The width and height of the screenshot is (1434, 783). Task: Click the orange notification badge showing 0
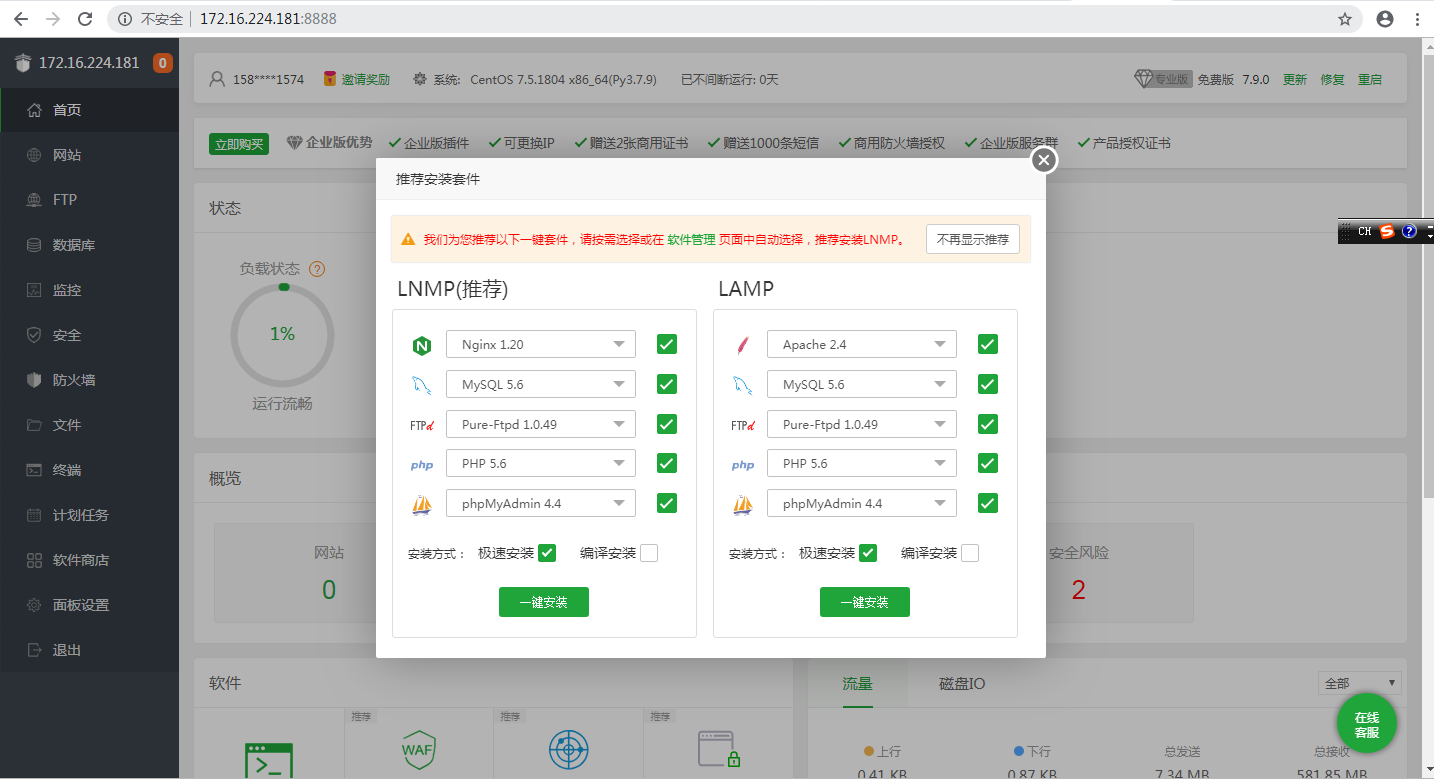coord(162,63)
